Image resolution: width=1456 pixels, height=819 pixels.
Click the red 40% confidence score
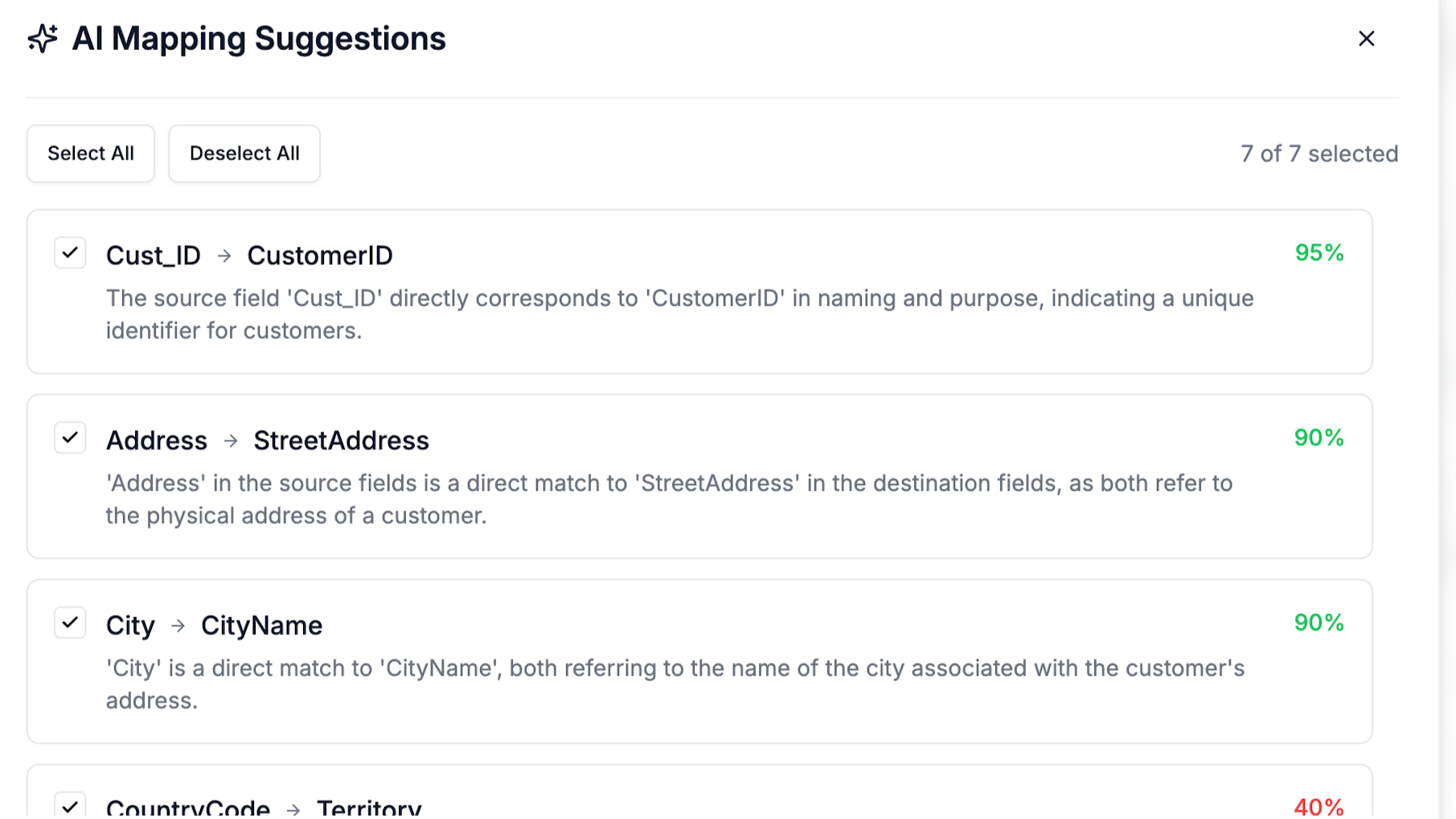[x=1319, y=807]
